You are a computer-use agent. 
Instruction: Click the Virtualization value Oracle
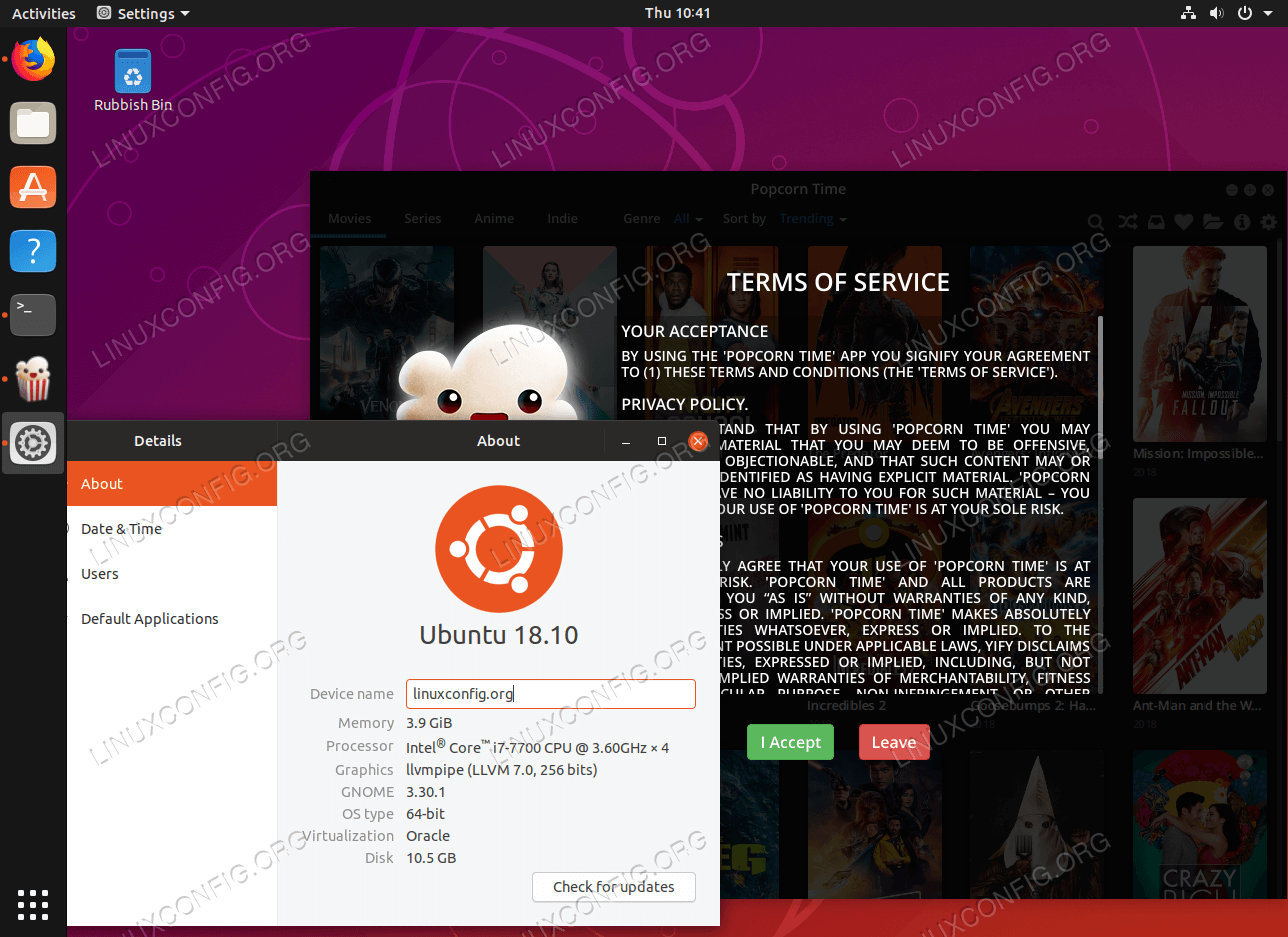428,836
